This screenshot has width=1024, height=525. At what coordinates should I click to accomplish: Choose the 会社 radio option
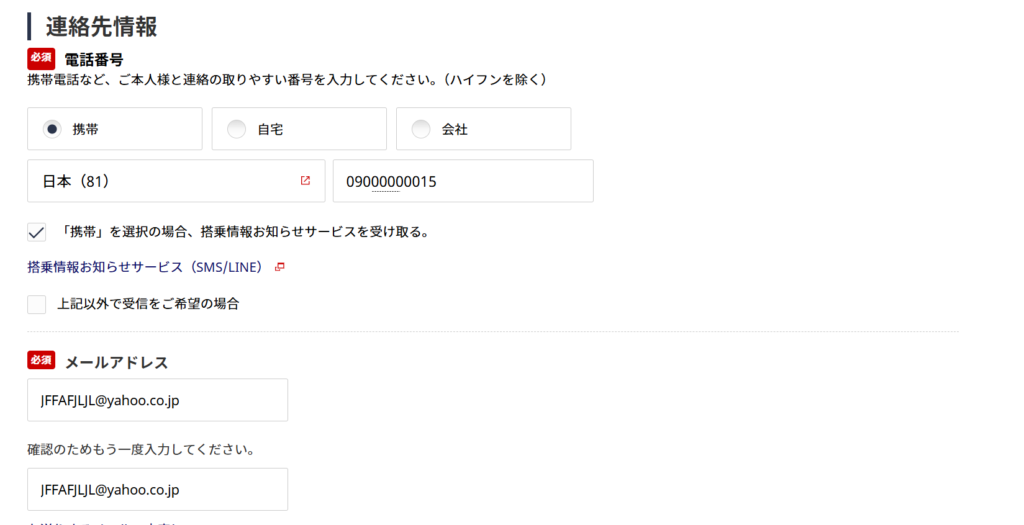pyautogui.click(x=421, y=129)
